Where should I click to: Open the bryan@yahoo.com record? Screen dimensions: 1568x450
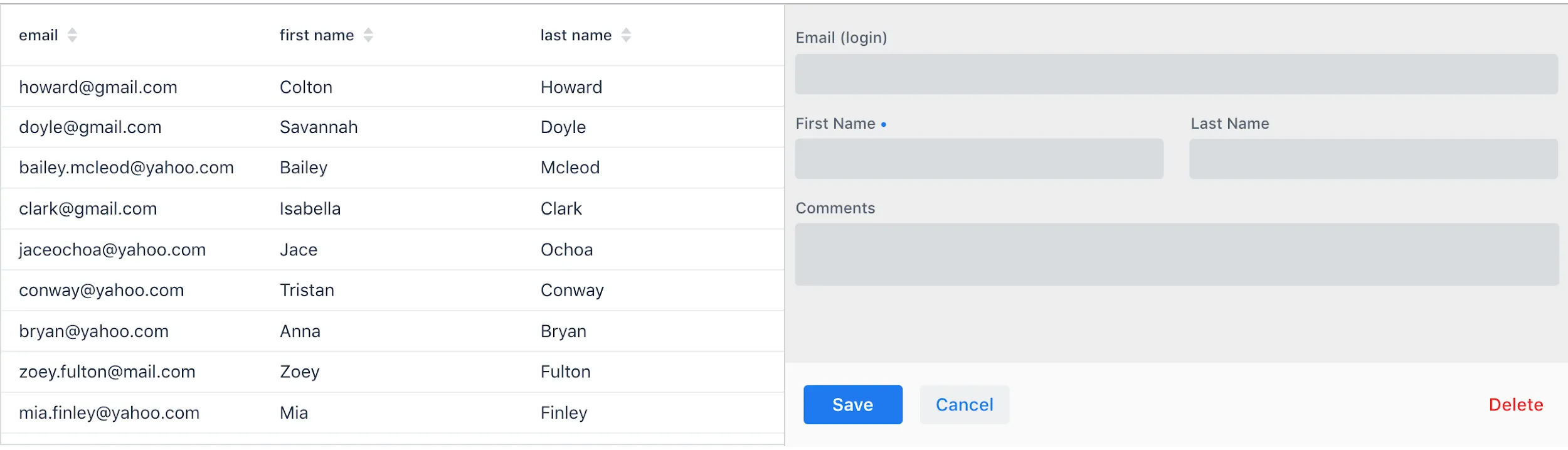coord(93,331)
